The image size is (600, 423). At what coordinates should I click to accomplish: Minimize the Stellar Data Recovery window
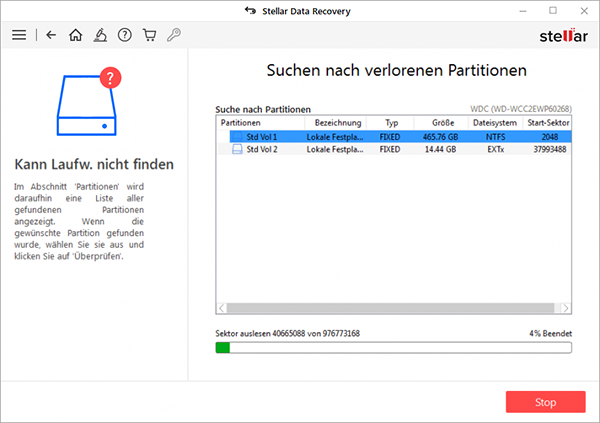(523, 11)
